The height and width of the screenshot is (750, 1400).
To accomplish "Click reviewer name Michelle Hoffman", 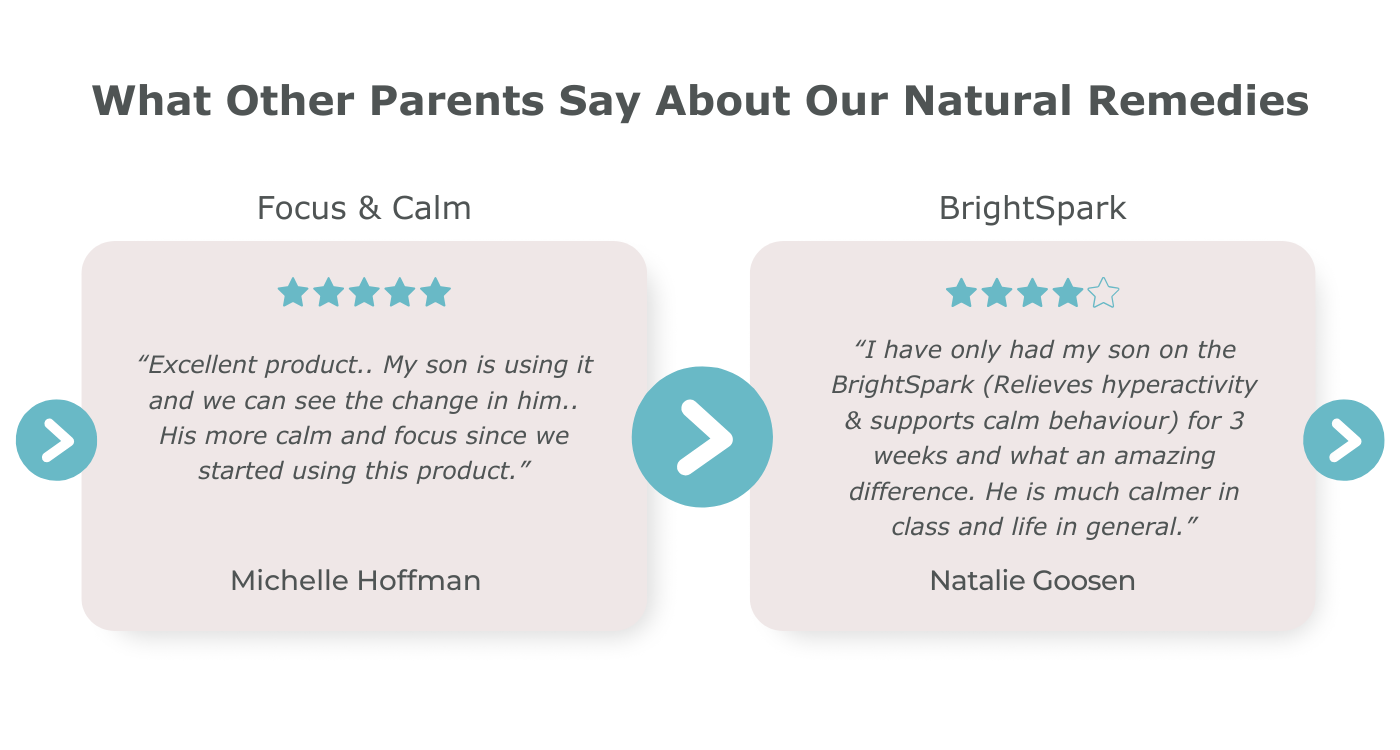I will pyautogui.click(x=356, y=580).
